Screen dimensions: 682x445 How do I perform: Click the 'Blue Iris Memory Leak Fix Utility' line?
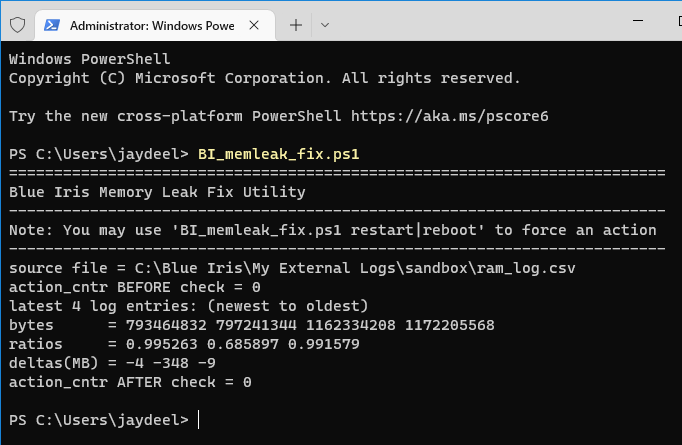pyautogui.click(x=157, y=192)
